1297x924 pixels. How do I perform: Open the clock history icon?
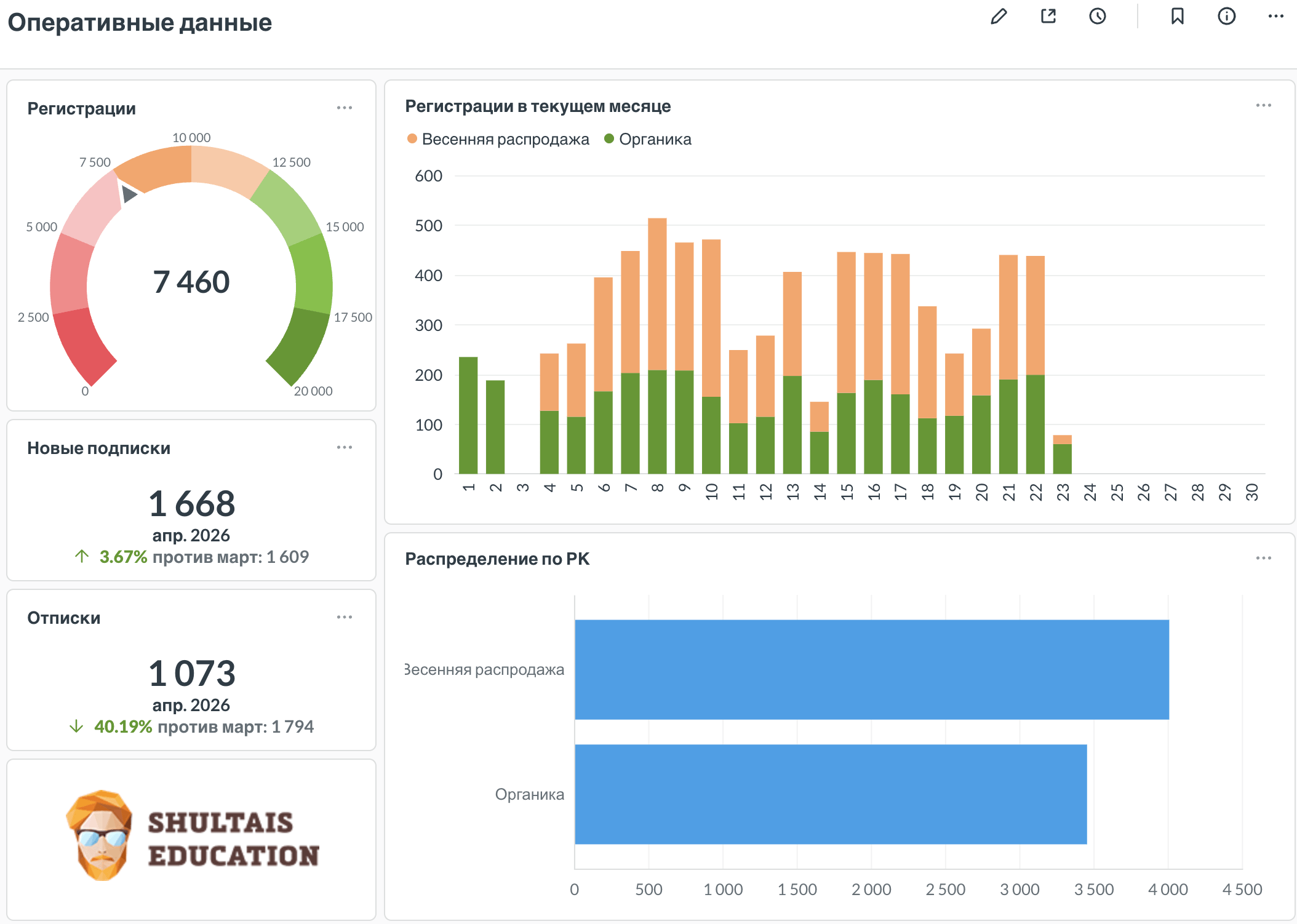pos(1098,17)
